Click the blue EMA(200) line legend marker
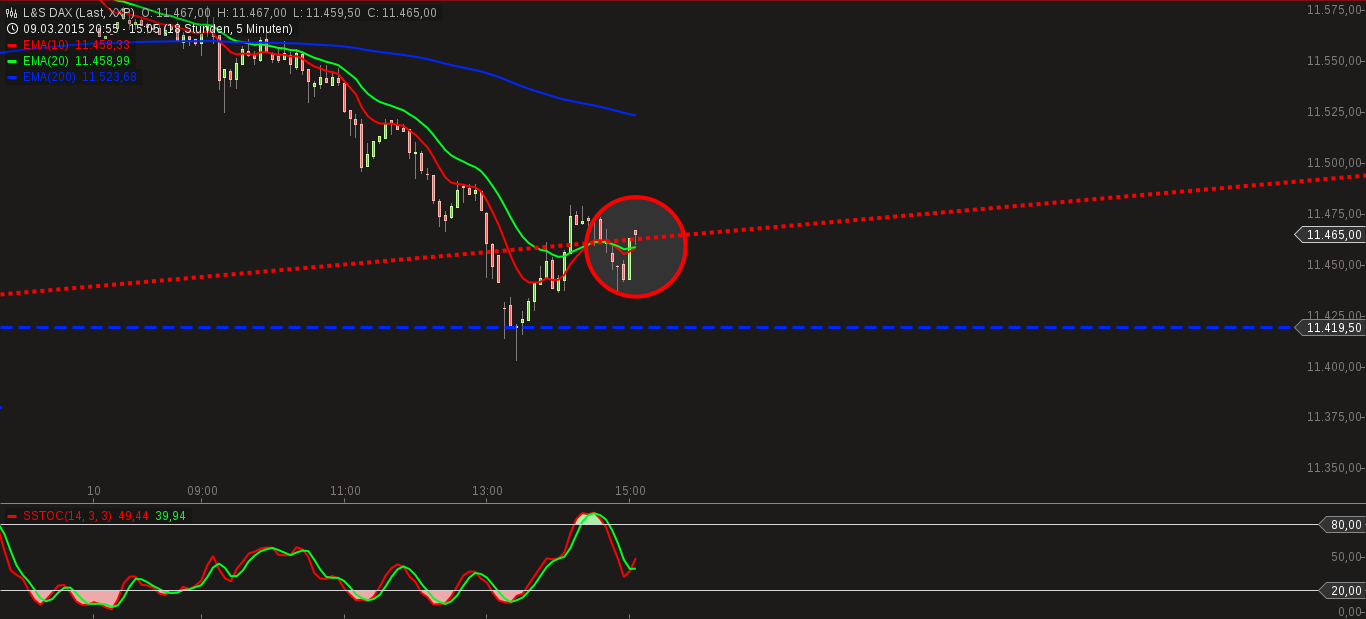 pos(11,76)
